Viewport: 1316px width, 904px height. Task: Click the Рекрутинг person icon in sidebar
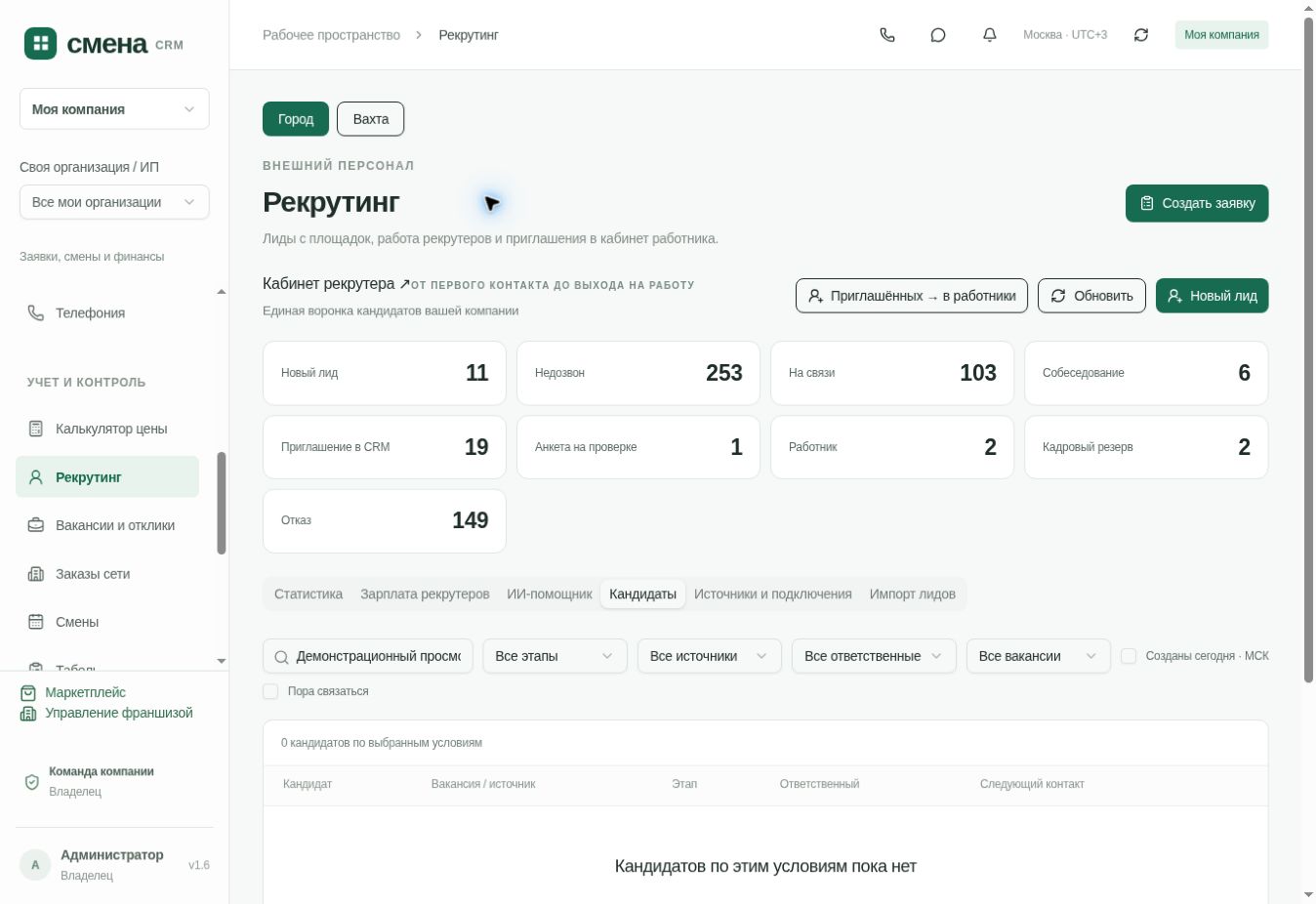click(36, 477)
